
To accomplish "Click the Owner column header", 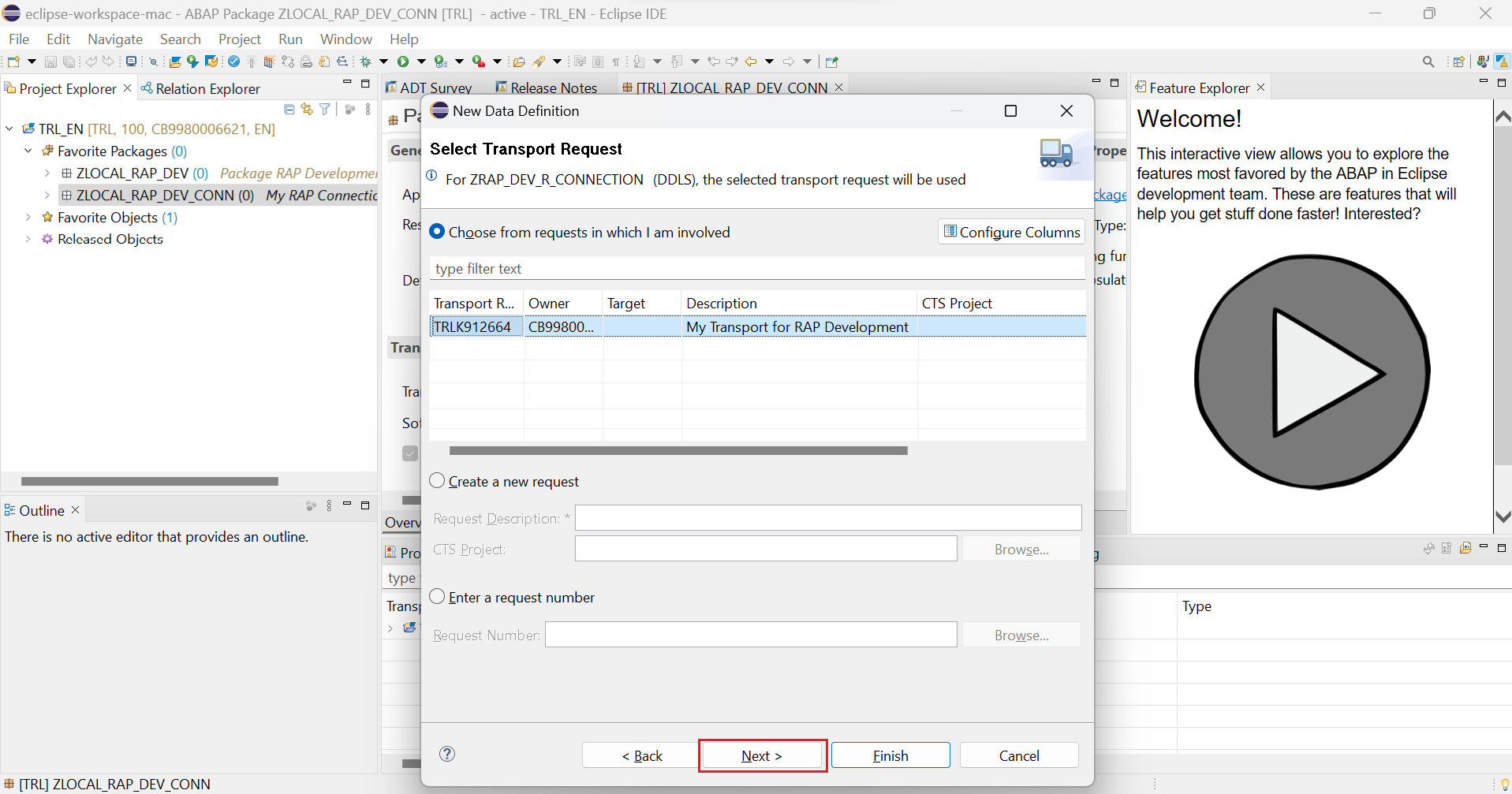I will coord(563,303).
